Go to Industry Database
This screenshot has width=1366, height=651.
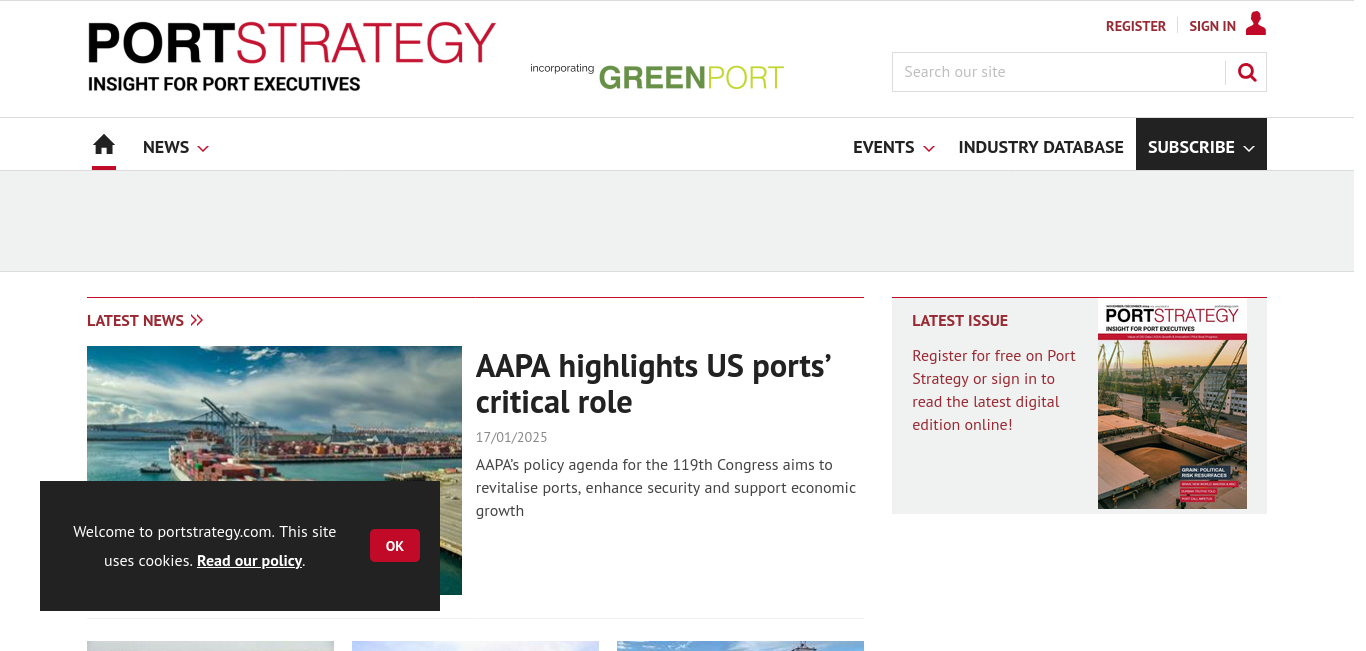coord(1041,147)
